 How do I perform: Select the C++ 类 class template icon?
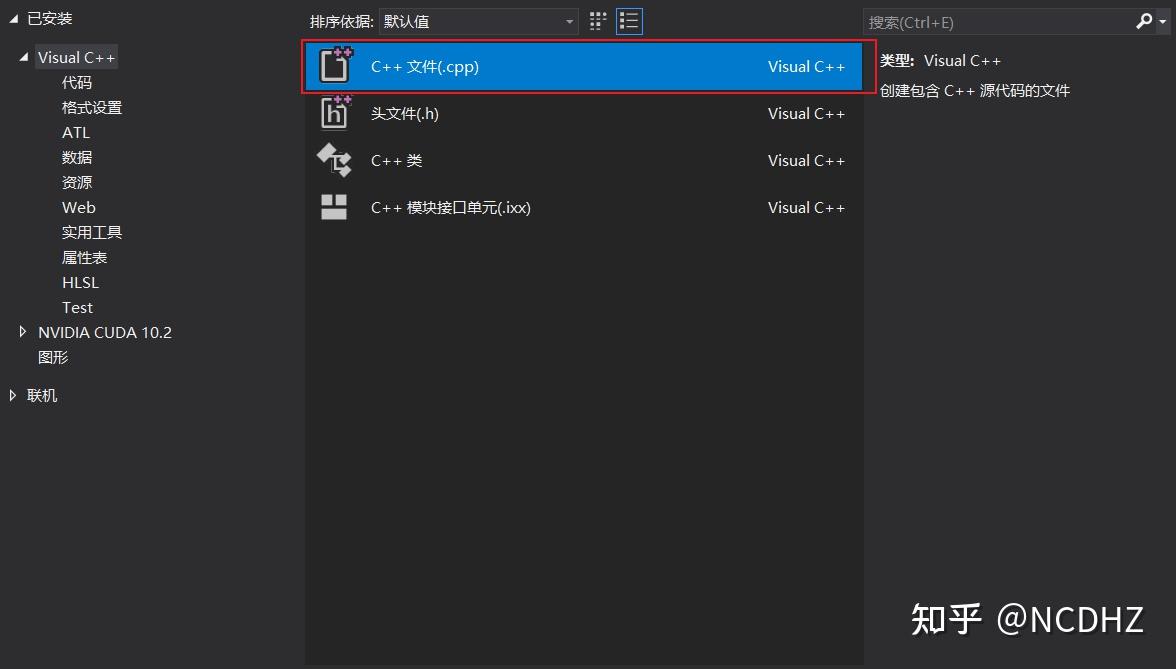point(334,160)
